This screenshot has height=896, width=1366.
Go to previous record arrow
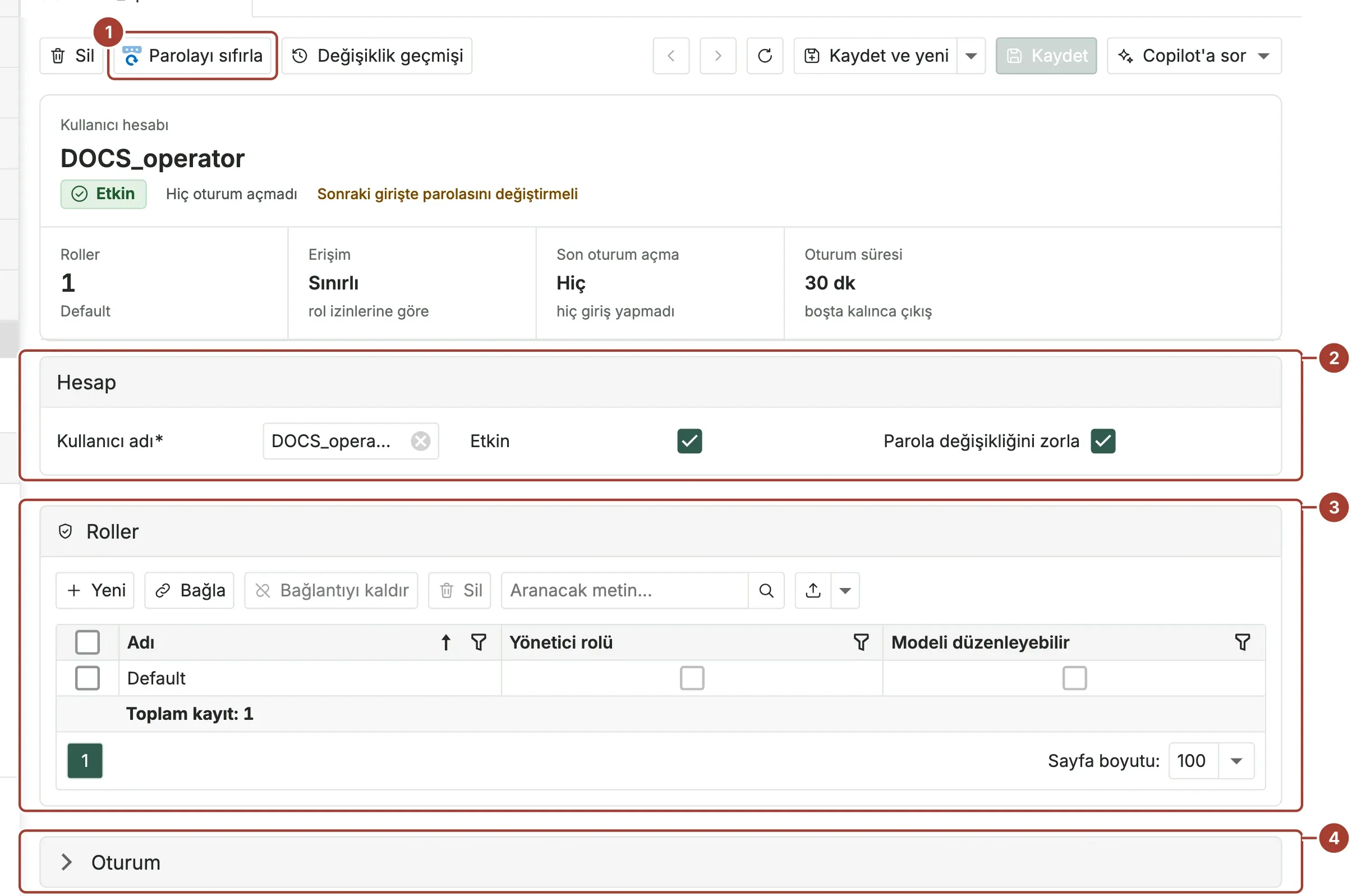[671, 56]
